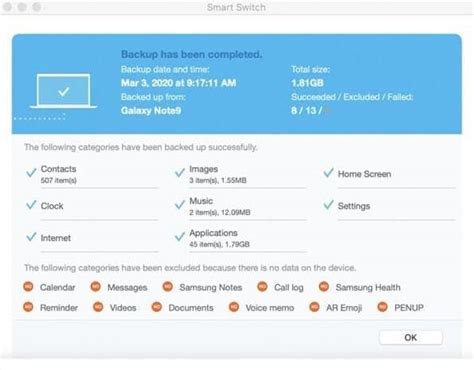
Task: Select the '3 item(s), 1.55MB' text
Action: [x=218, y=180]
